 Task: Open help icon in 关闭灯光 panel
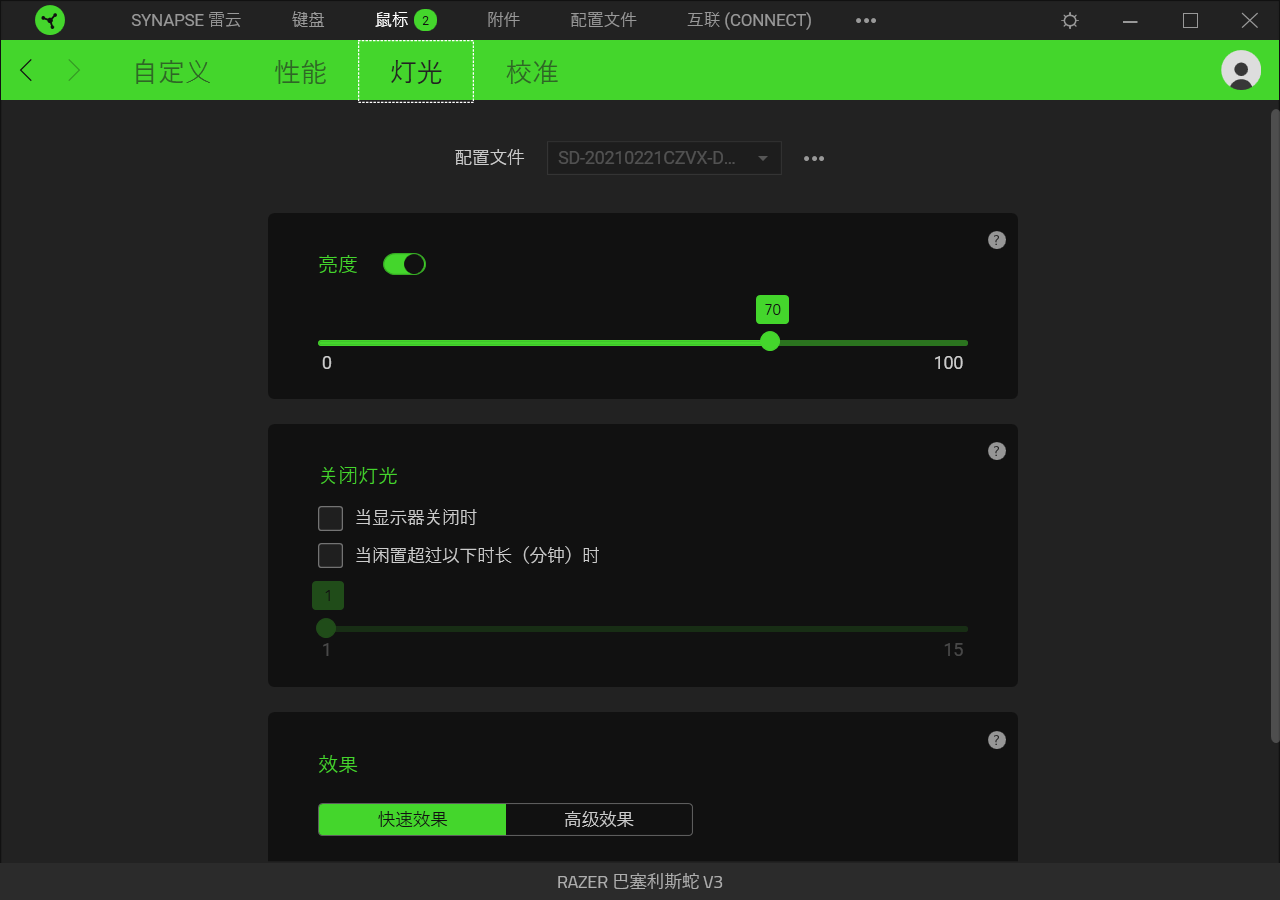(997, 451)
